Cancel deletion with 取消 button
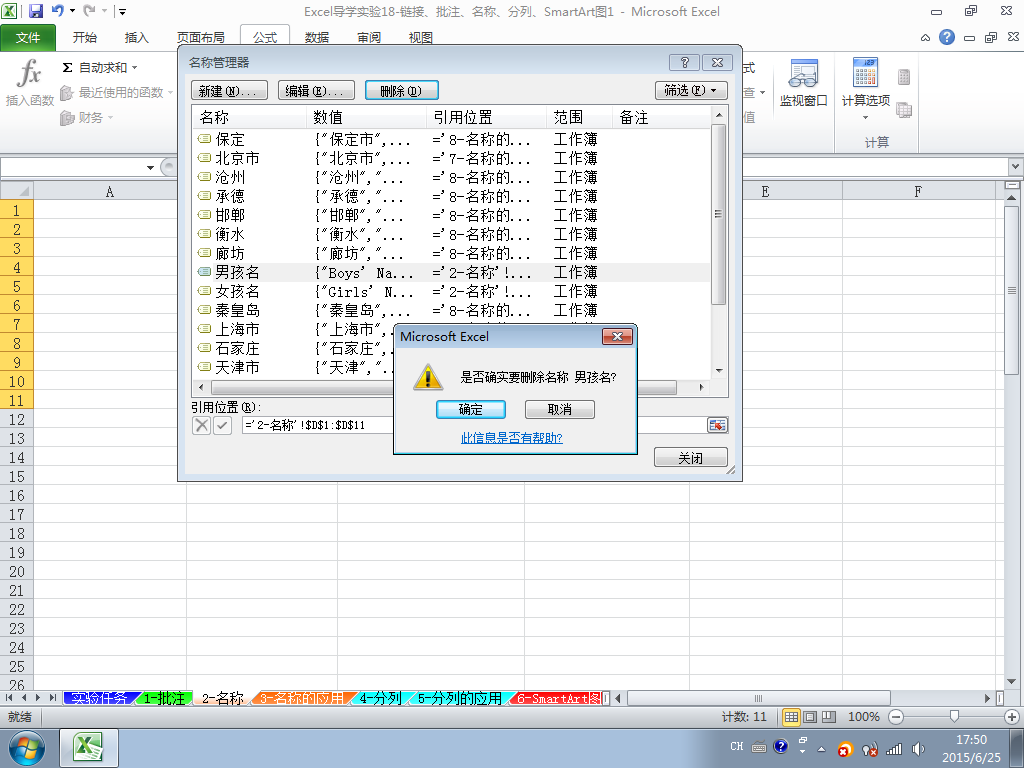This screenshot has width=1024, height=768. point(560,409)
